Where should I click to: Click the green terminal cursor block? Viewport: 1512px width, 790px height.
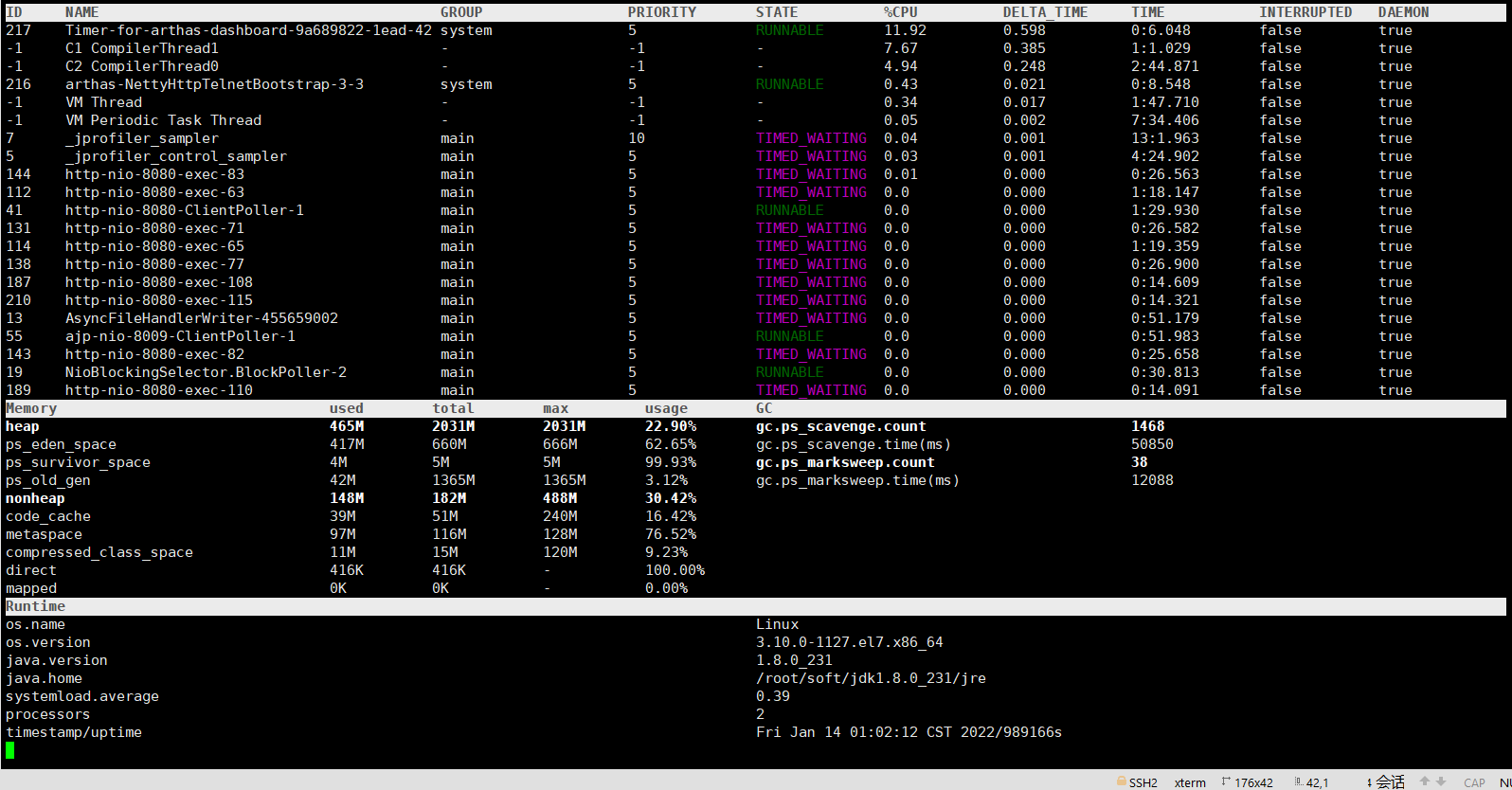coord(10,750)
